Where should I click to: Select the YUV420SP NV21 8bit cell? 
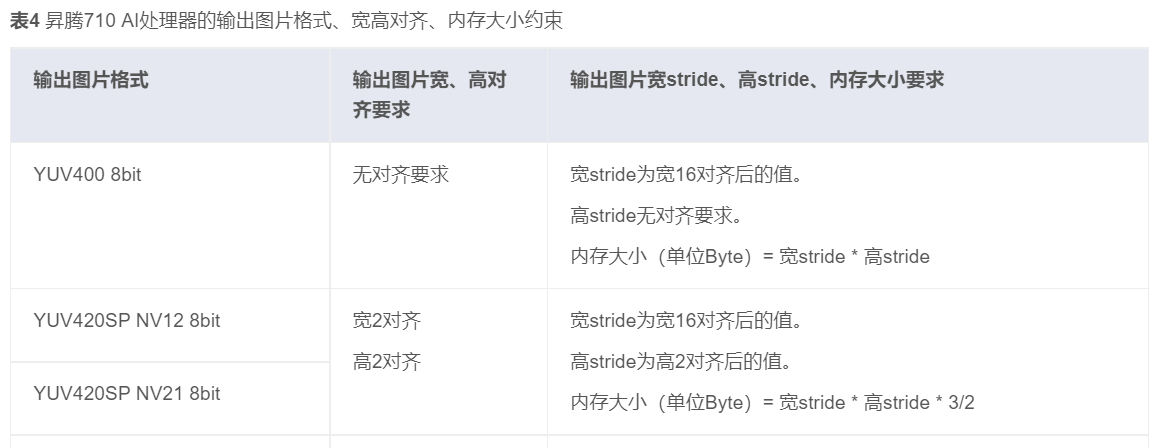(x=127, y=393)
